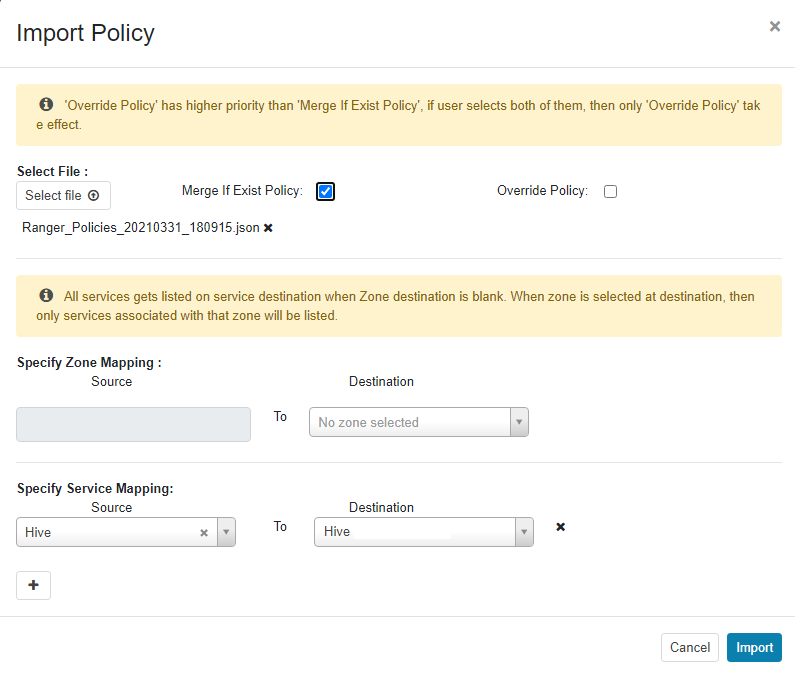Click the info icon in the zone services notice
Image resolution: width=795 pixels, height=674 pixels.
(x=46, y=296)
